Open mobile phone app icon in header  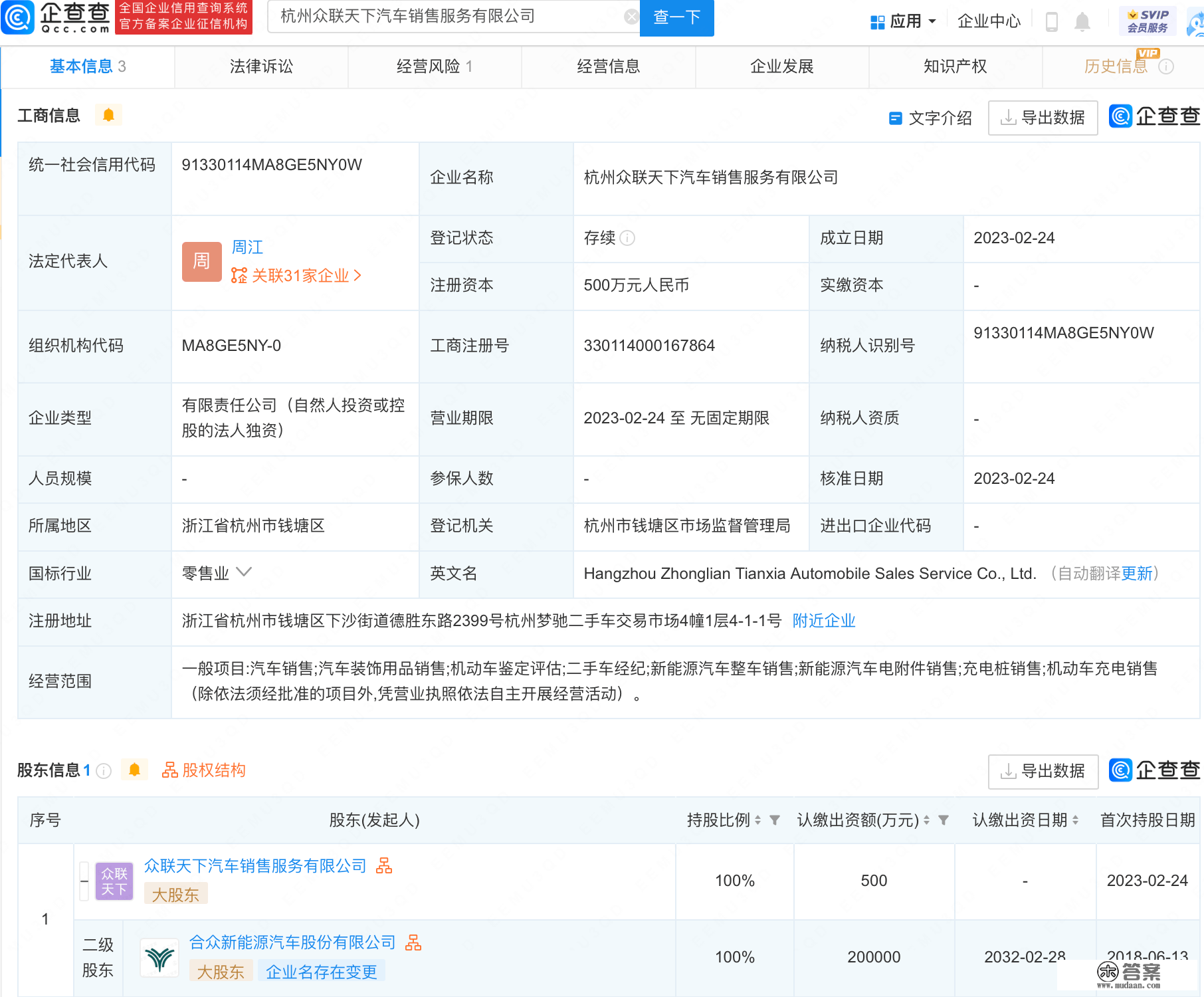pyautogui.click(x=1052, y=22)
